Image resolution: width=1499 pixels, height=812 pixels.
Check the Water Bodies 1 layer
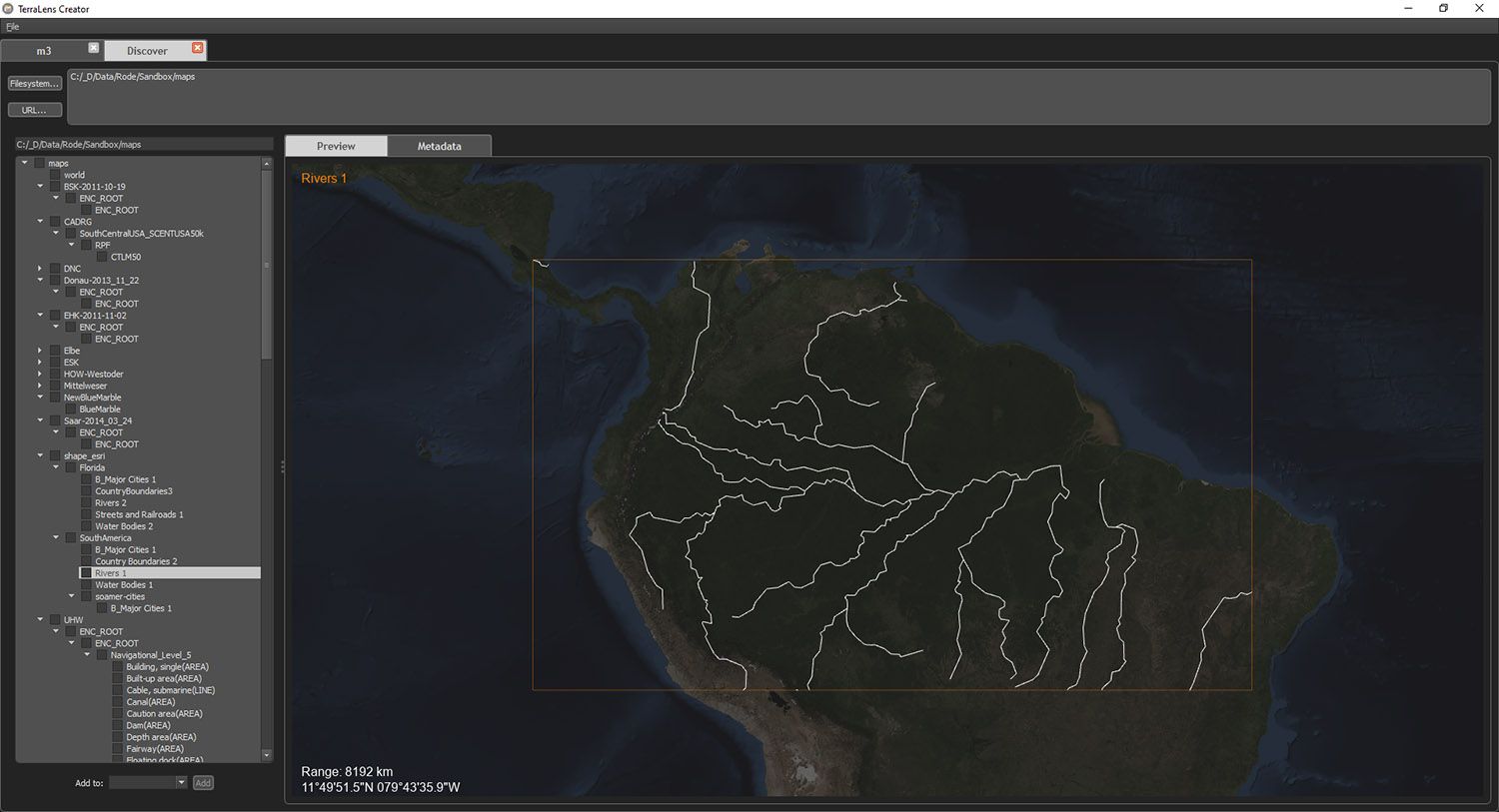point(87,584)
